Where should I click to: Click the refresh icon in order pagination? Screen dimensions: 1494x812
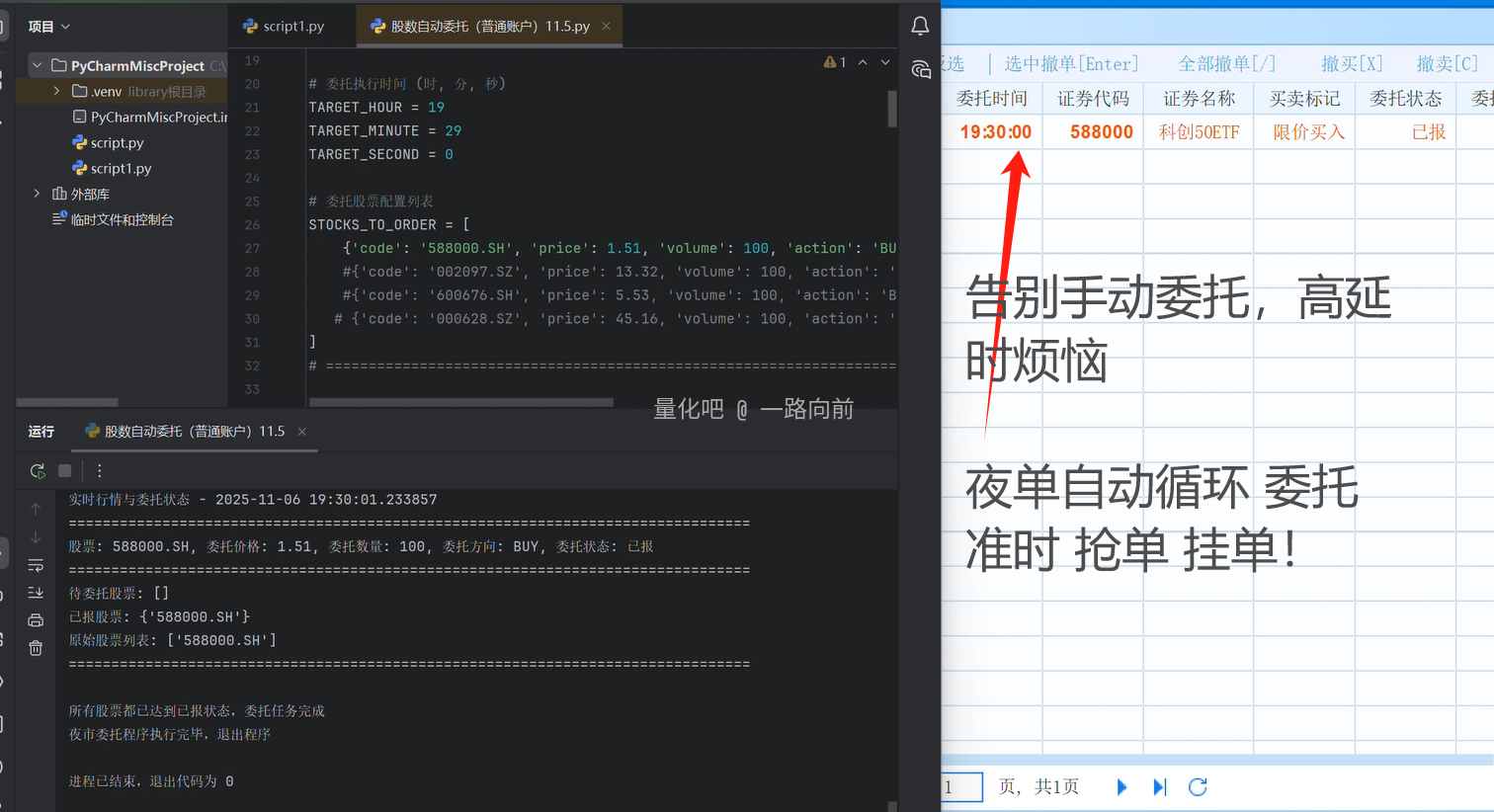pyautogui.click(x=1198, y=787)
